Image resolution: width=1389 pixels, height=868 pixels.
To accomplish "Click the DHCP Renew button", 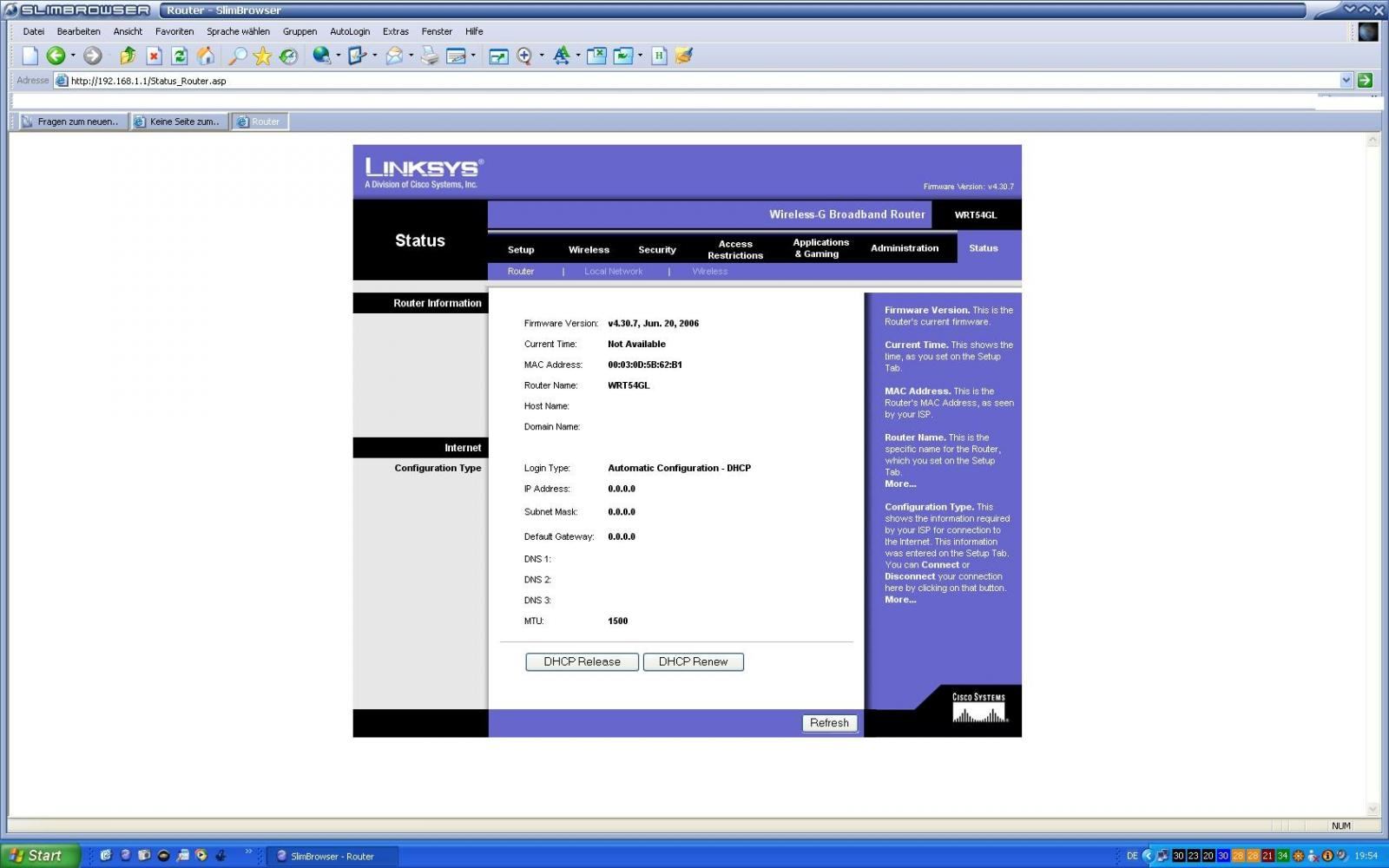I will pos(693,661).
